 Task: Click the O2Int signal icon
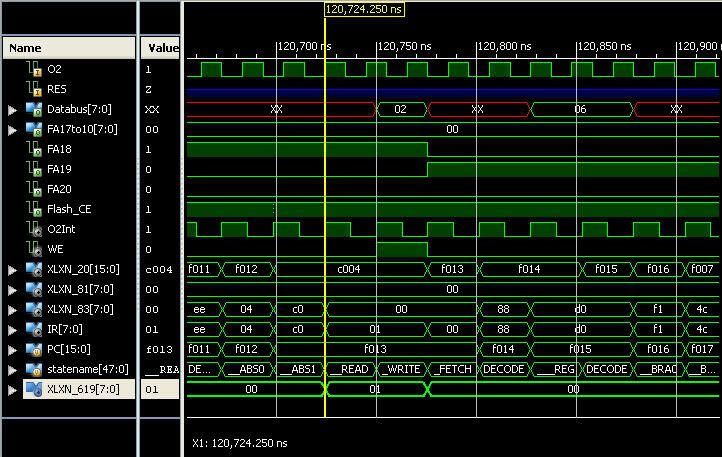coord(31,230)
